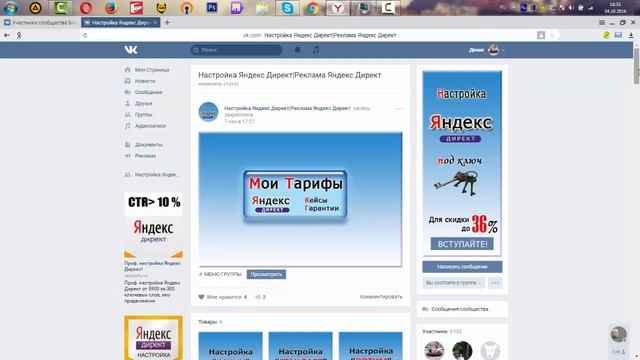
Task: Click the new tab plus icon
Action: (167, 22)
